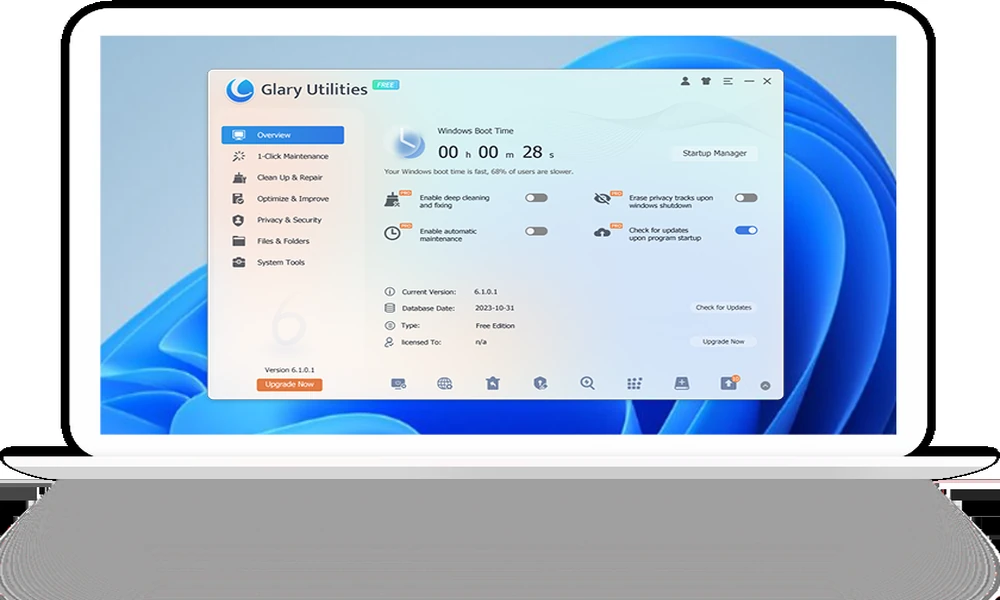Click the Check for Updates button
This screenshot has width=1000, height=600.
(723, 307)
